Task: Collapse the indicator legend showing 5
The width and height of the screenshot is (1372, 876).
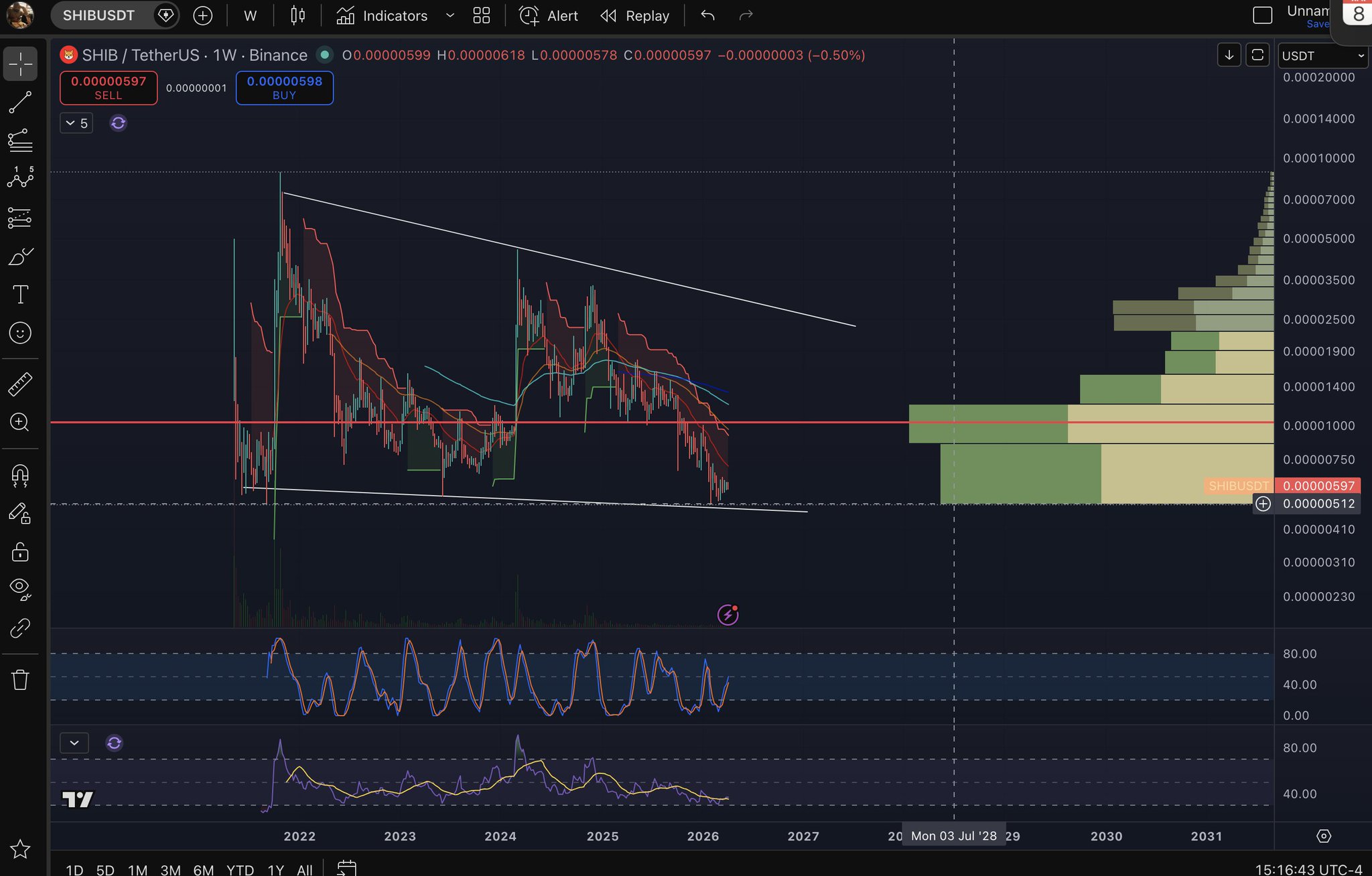Action: pos(76,123)
